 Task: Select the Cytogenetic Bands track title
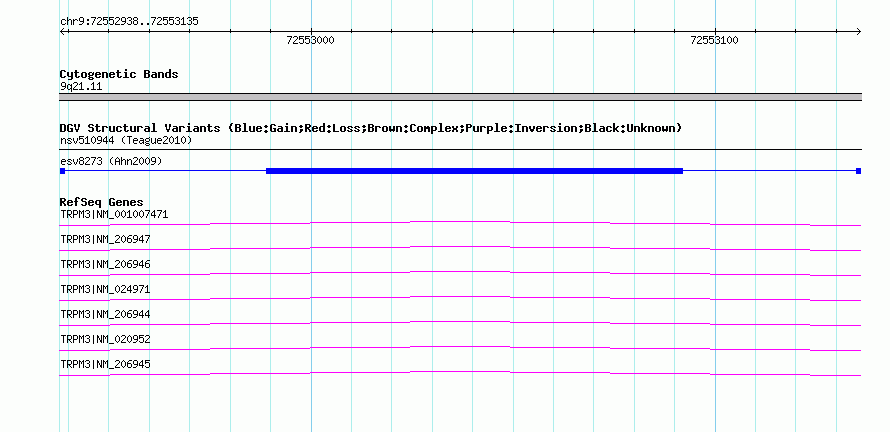pos(119,74)
